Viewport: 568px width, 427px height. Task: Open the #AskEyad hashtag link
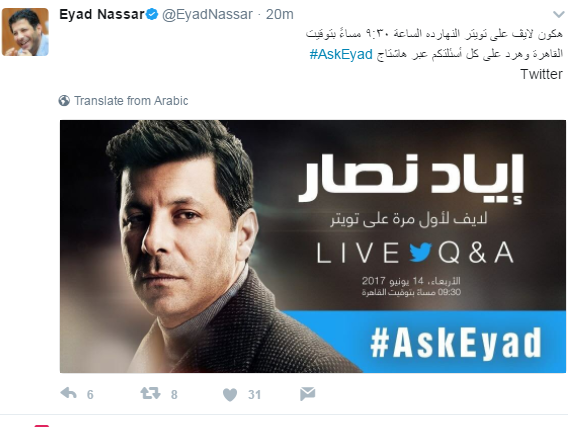tap(341, 54)
